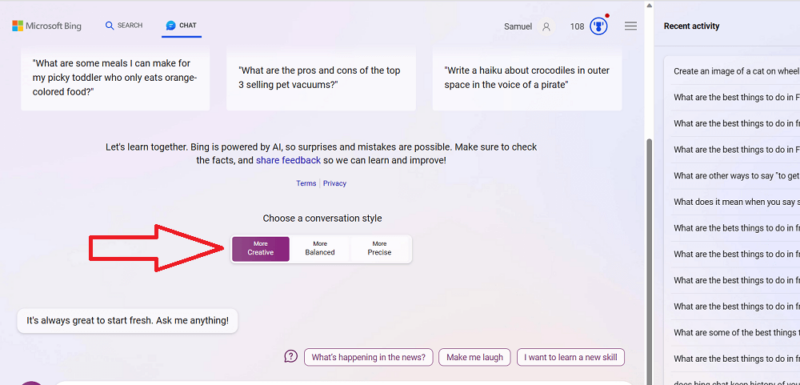Switch to the Search tab
The height and width of the screenshot is (385, 800).
[x=124, y=25]
